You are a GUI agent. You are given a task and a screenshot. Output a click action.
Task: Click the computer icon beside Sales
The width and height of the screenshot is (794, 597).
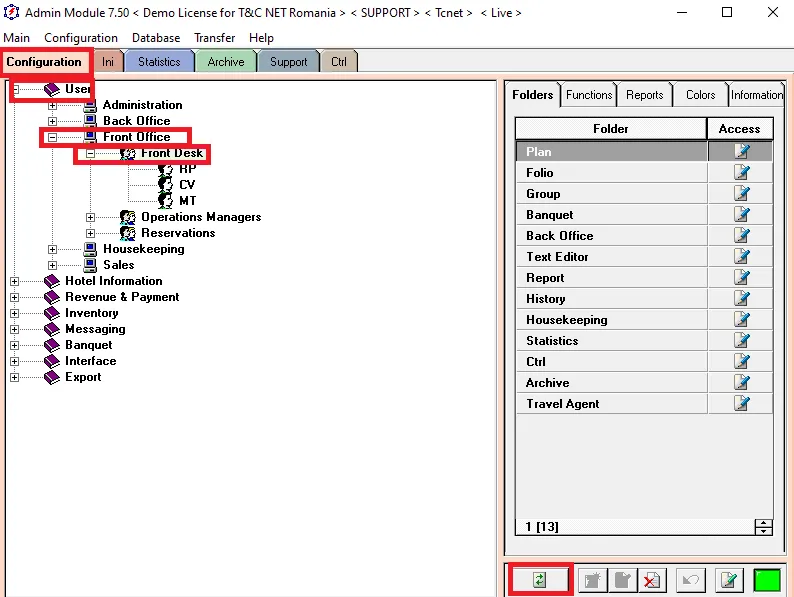(90, 265)
